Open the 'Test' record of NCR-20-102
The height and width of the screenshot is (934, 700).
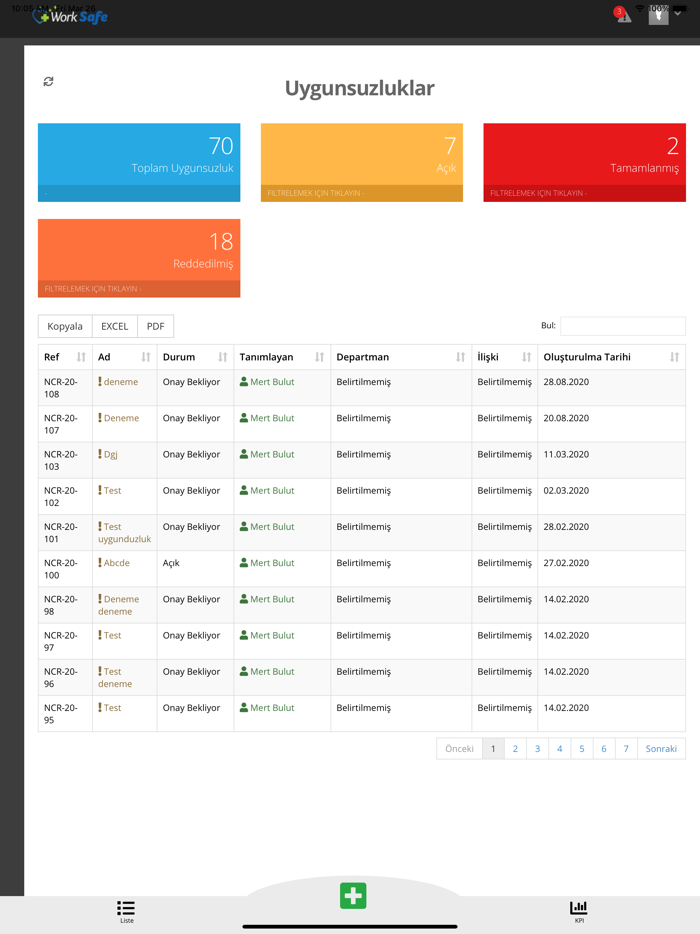[x=113, y=491]
